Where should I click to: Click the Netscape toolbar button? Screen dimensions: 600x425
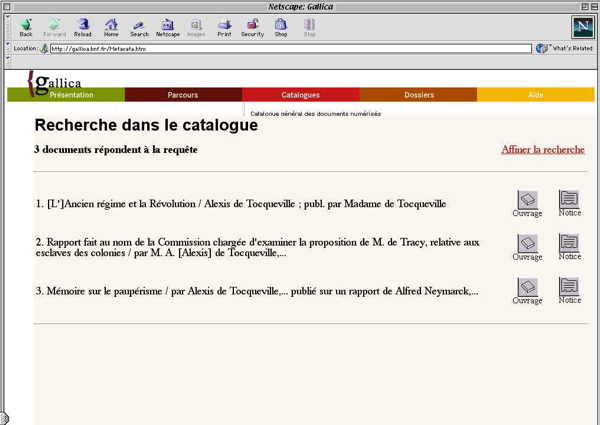pos(168,28)
